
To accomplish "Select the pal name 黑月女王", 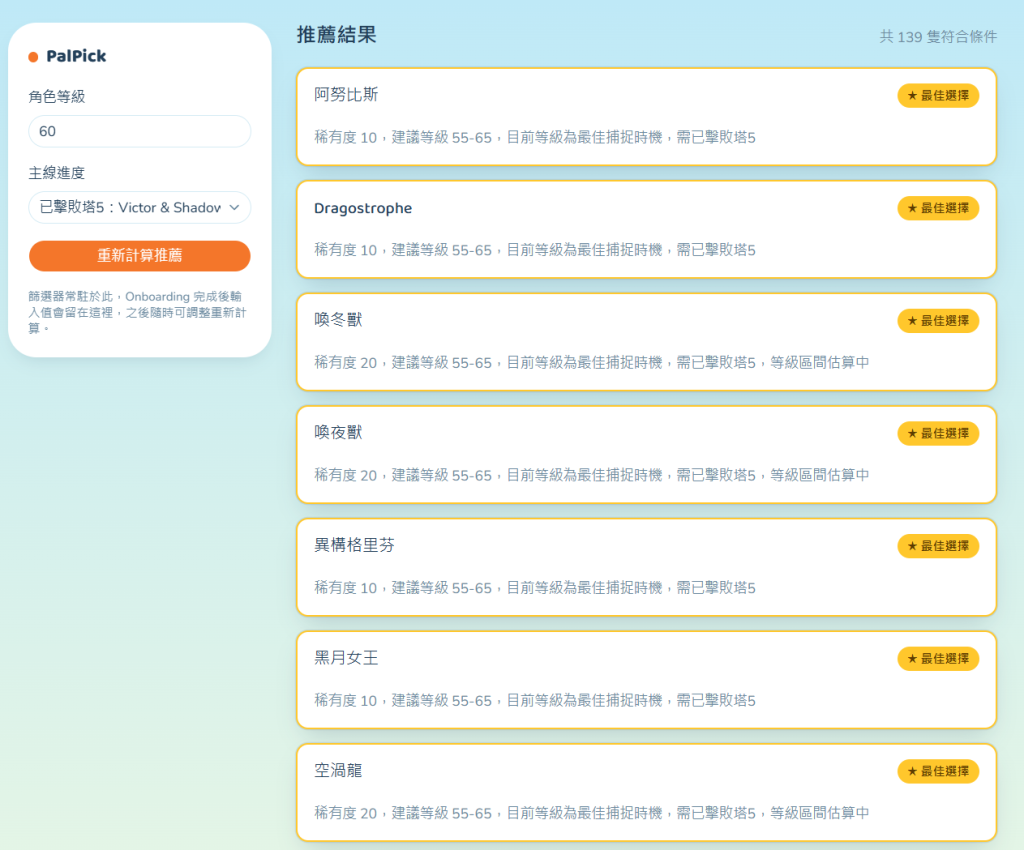I will [346, 658].
